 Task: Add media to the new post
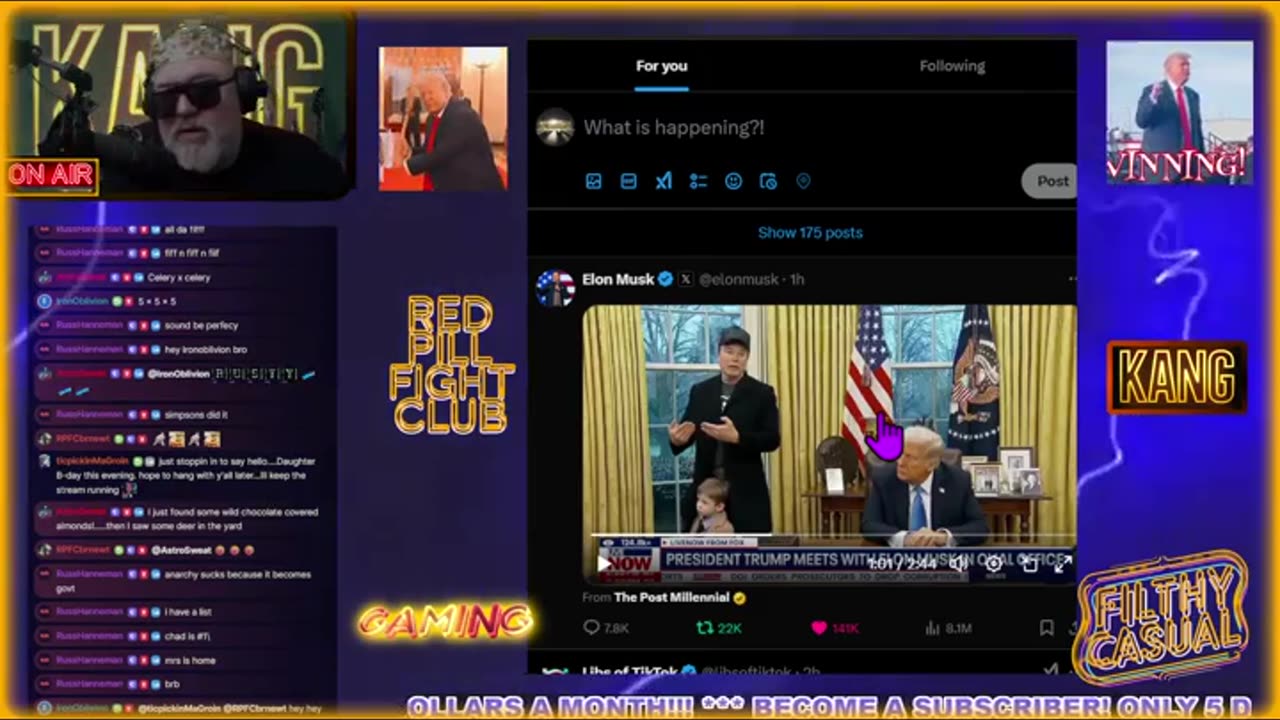pyautogui.click(x=593, y=181)
